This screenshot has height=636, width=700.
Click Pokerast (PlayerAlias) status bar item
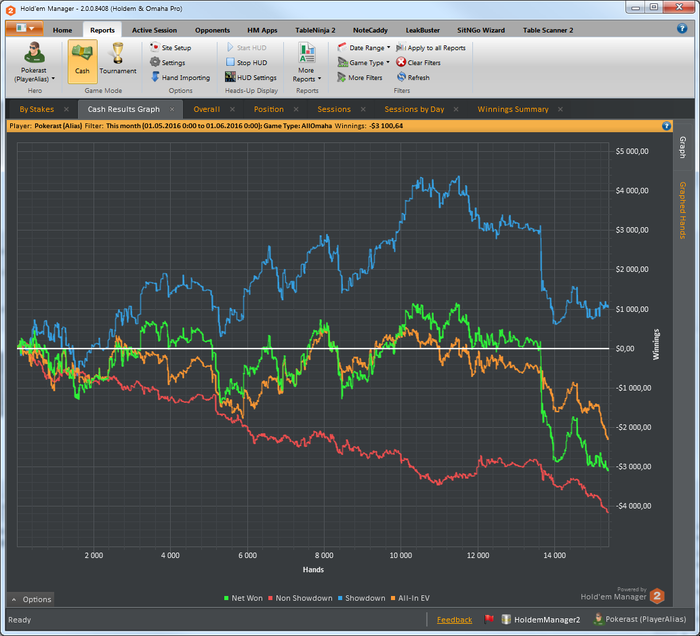640,619
